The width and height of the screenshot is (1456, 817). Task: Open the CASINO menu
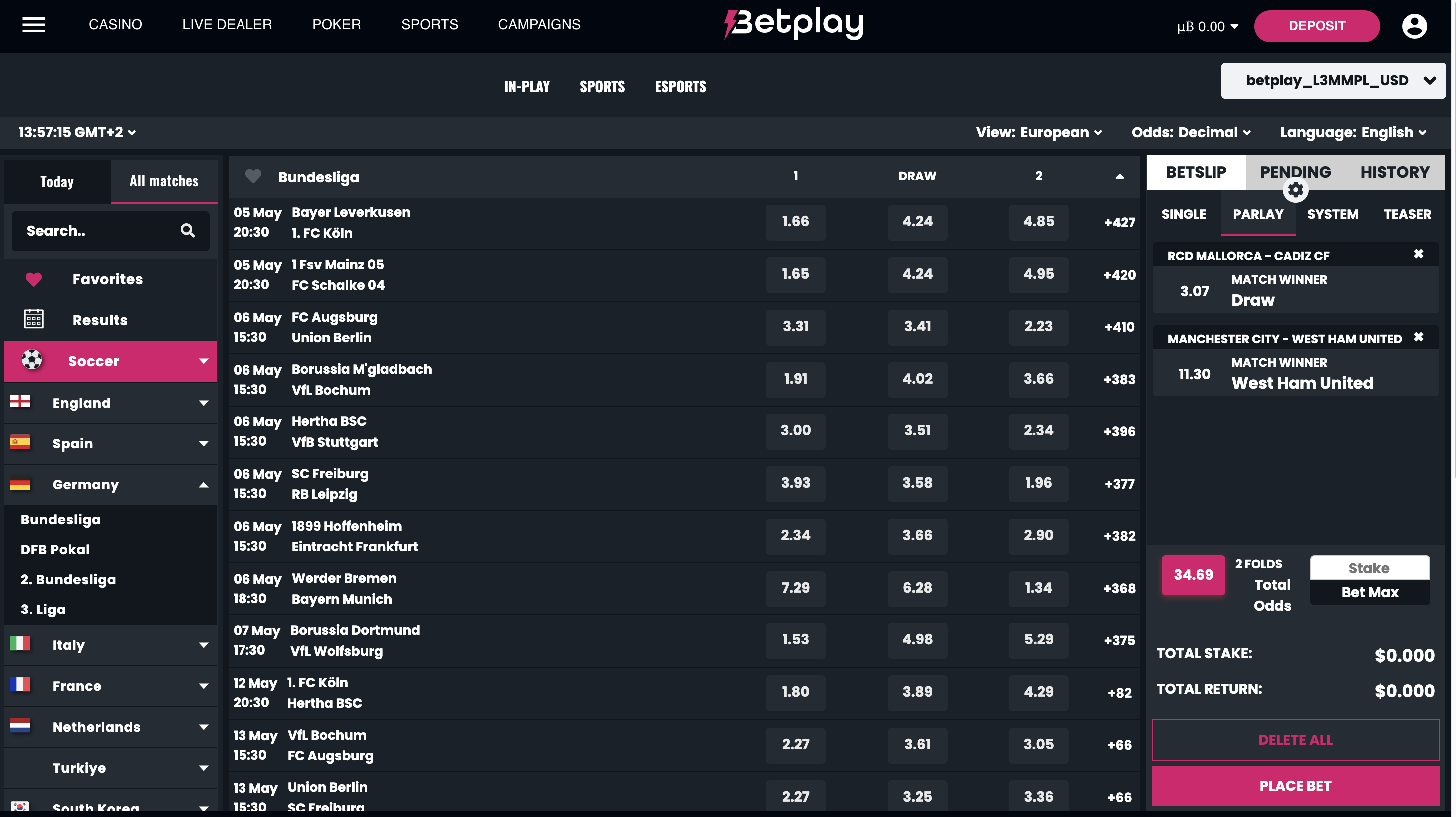(115, 25)
